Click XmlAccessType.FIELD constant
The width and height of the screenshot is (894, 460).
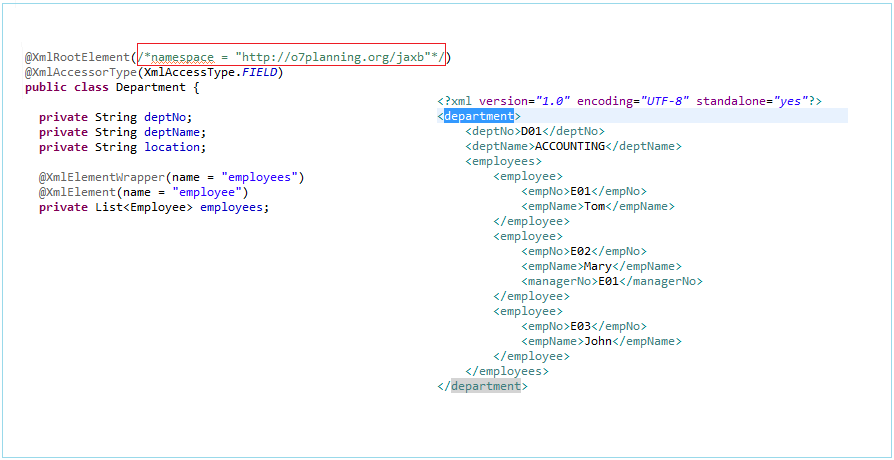click(x=210, y=72)
